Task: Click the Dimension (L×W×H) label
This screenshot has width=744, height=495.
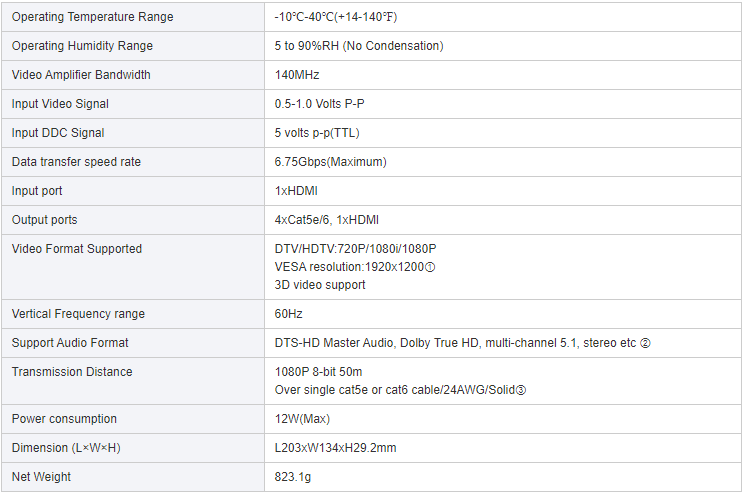Action: tap(66, 448)
